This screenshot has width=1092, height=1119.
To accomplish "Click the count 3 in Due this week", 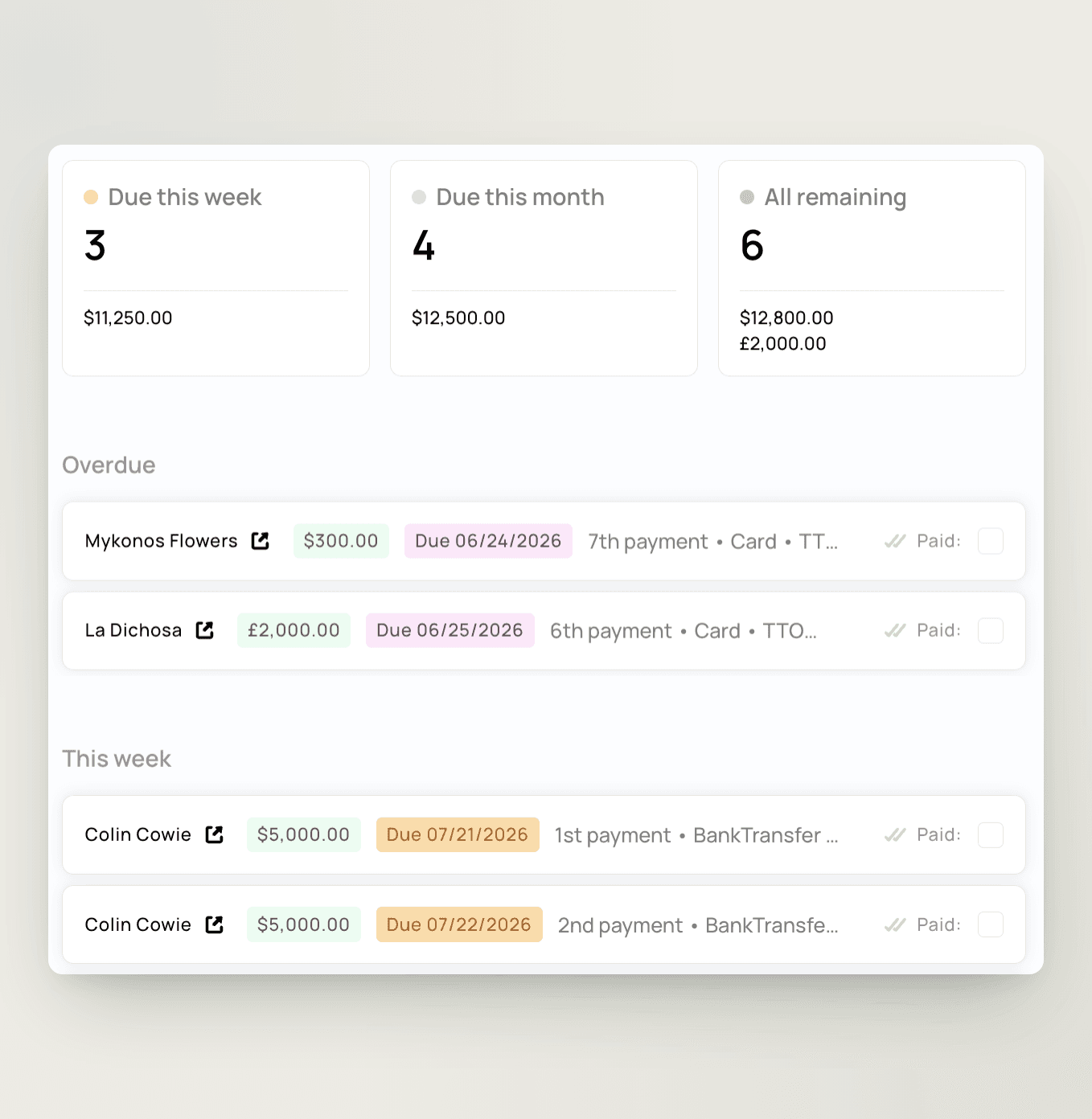I will pos(95,245).
